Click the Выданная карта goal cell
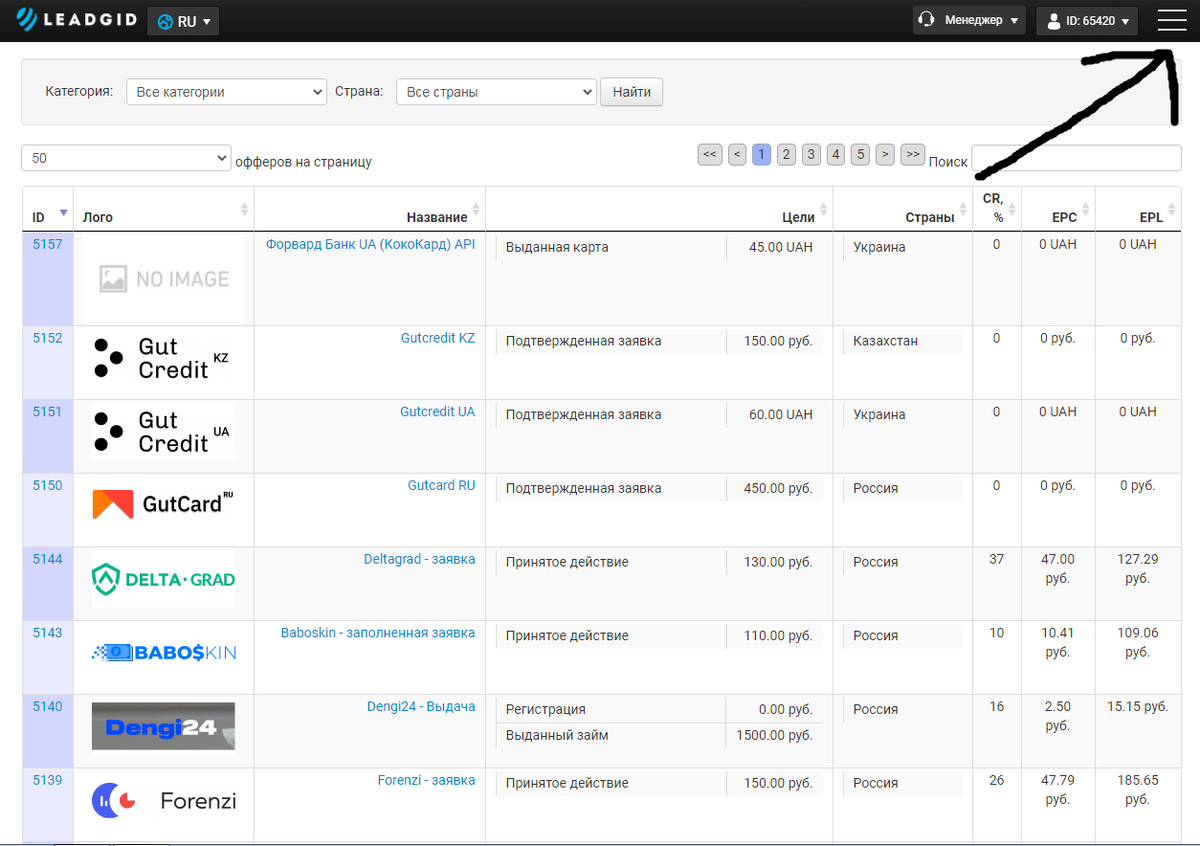This screenshot has width=1200, height=846. [x=610, y=247]
